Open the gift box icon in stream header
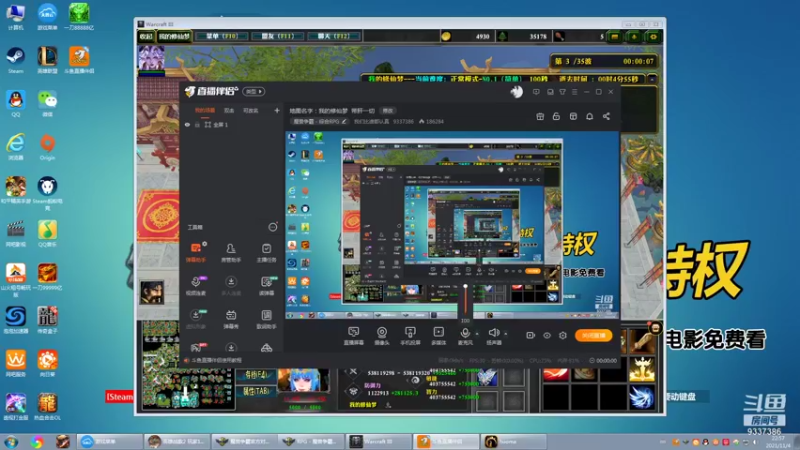This screenshot has height=450, width=800. pos(540,116)
